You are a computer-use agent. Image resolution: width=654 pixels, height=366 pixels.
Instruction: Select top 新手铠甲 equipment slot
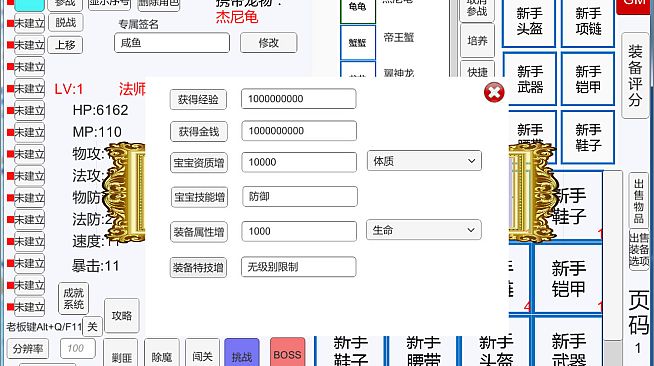pos(588,79)
